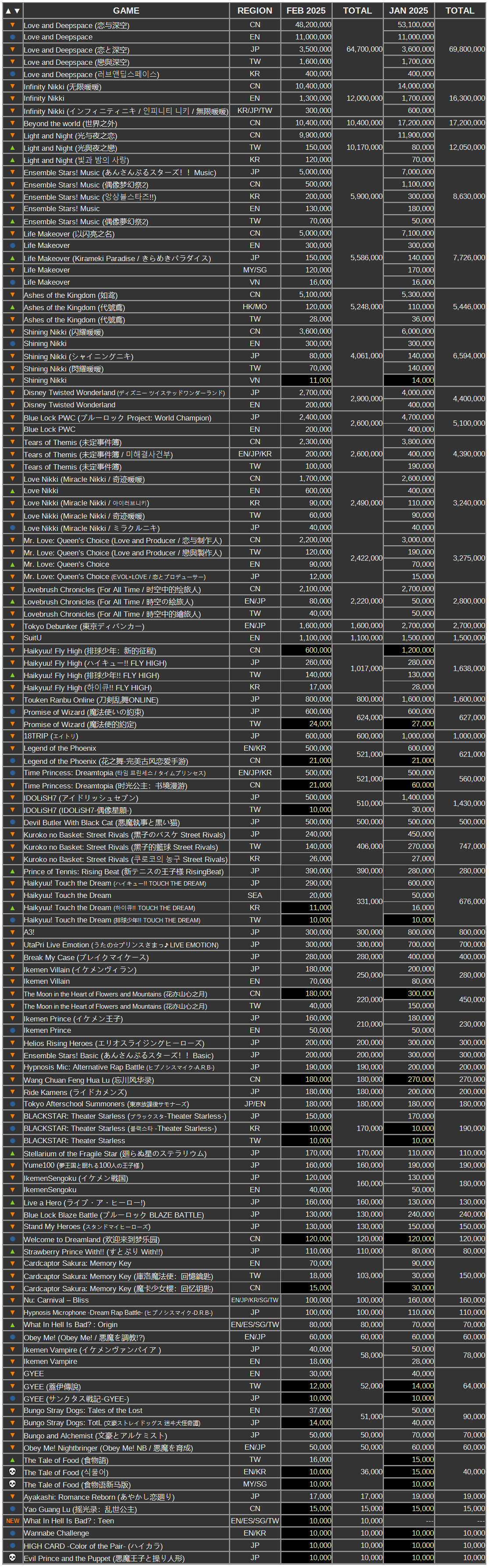Click the orange down arrow beside SuitU

(x=12, y=638)
